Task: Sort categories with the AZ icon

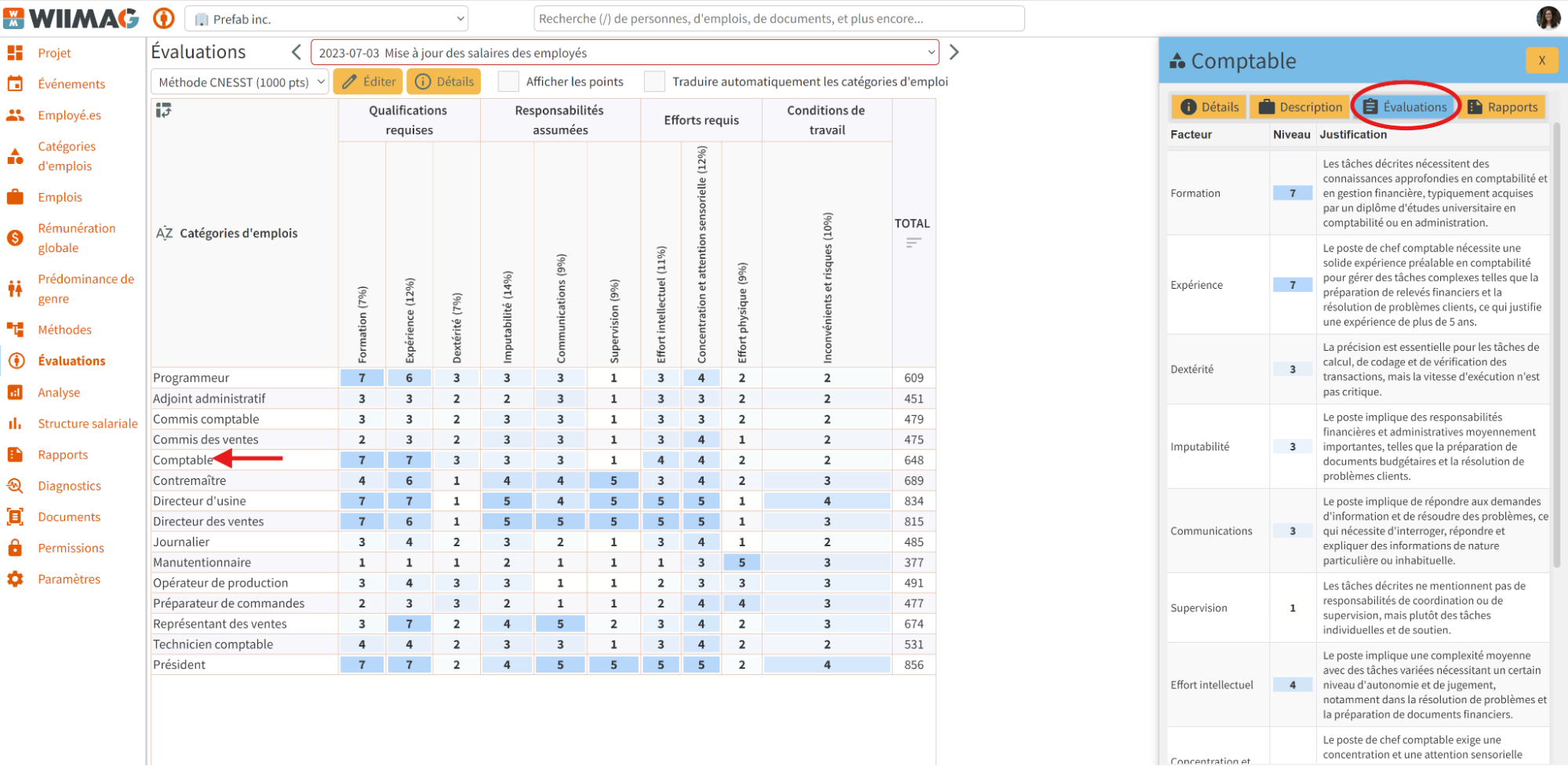Action: tap(164, 233)
